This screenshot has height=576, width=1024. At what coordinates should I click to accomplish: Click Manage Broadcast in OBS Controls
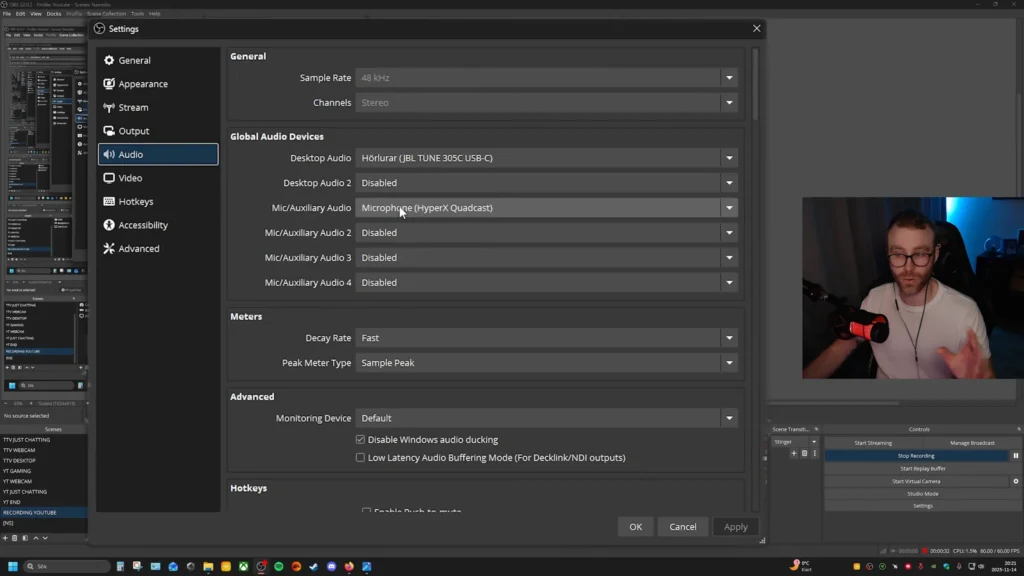pyautogui.click(x=972, y=443)
